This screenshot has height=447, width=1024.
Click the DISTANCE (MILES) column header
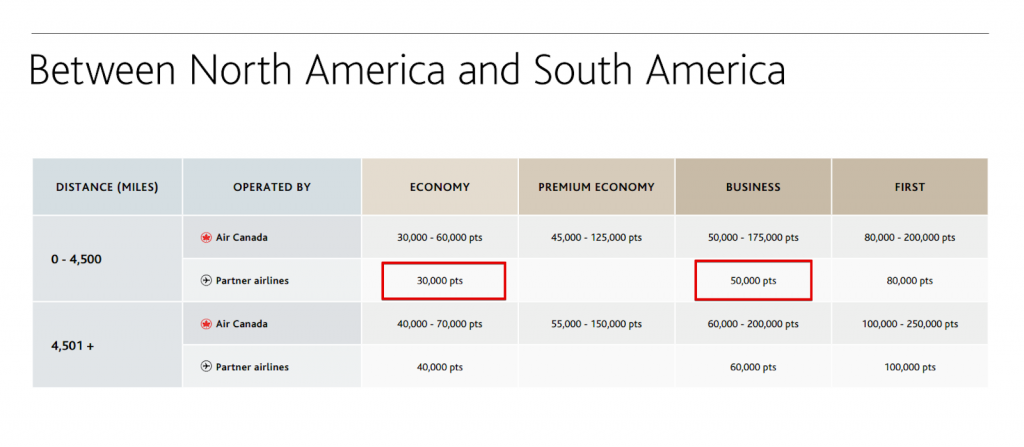coord(107,187)
